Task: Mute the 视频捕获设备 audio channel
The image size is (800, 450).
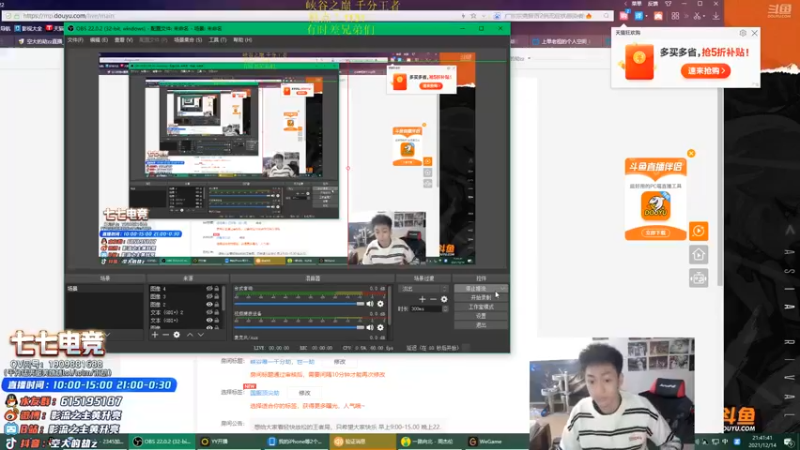Action: tap(370, 327)
